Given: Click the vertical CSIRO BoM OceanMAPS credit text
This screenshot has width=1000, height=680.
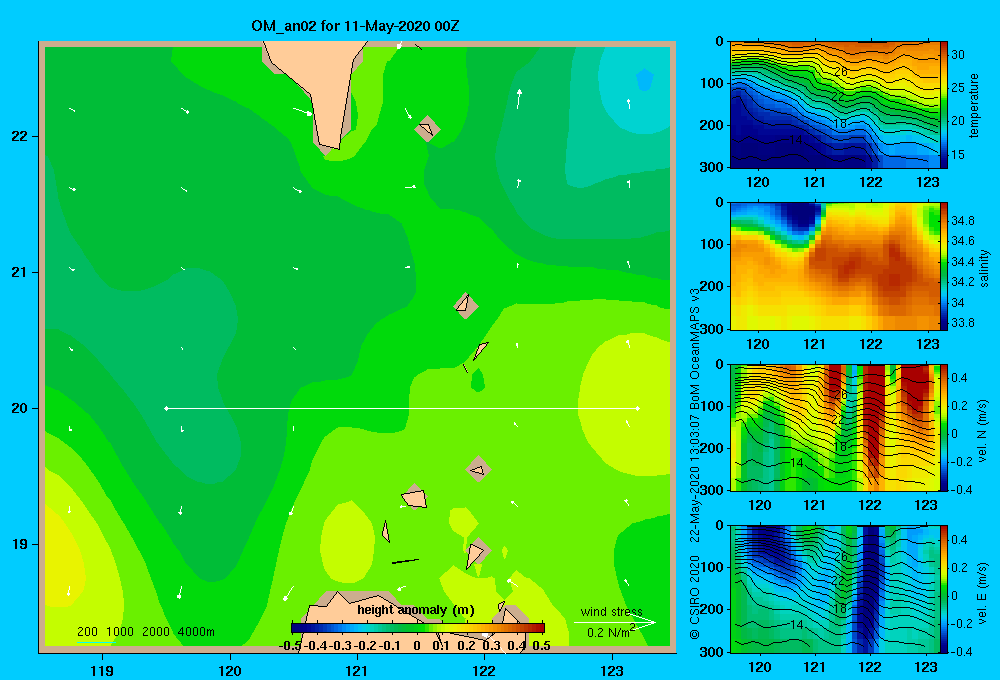Looking at the screenshot, I should coord(695,464).
